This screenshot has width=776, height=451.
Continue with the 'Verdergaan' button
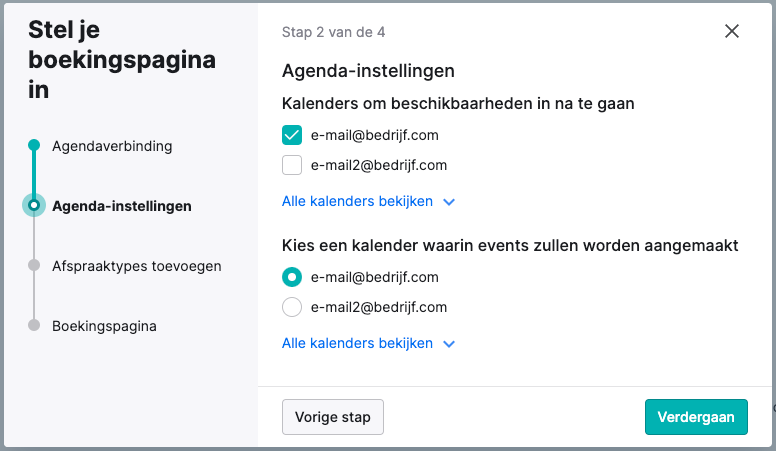pos(696,417)
